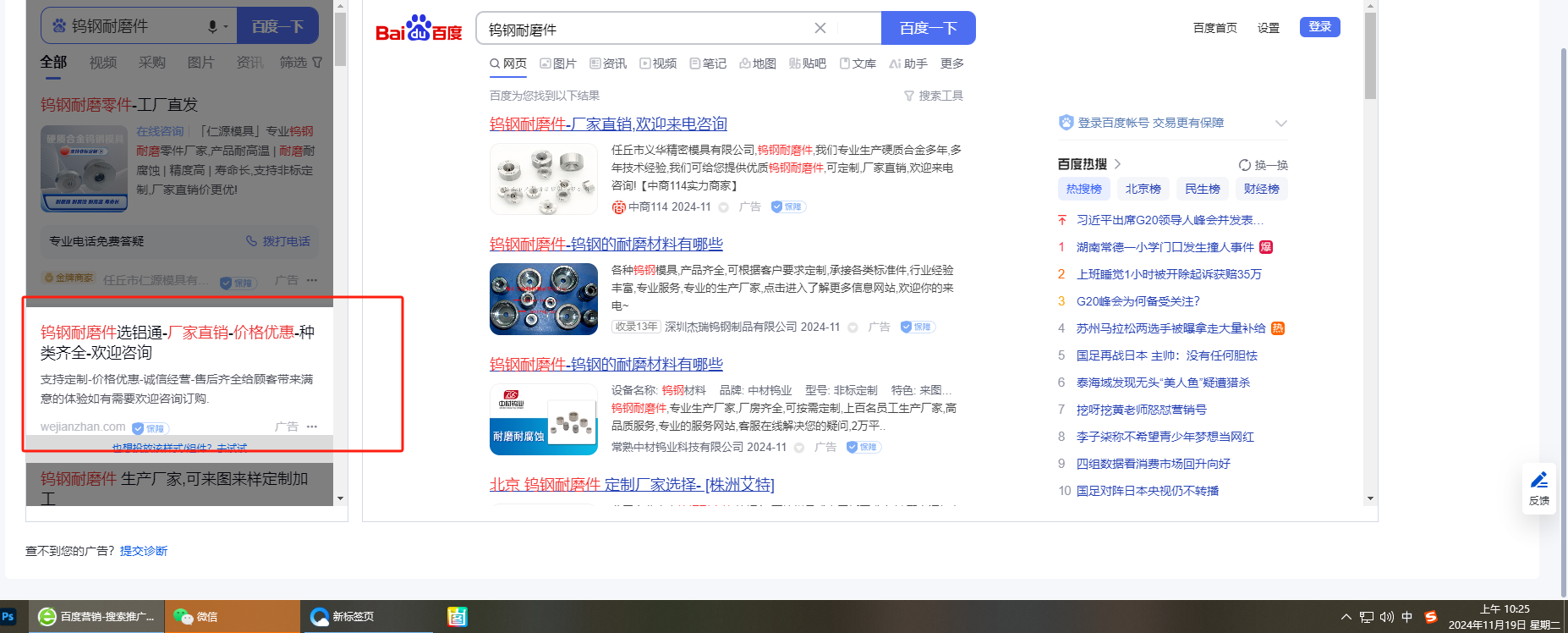Click the 拨打电话 call link in mobile preview
This screenshot has height=633, width=1568.
click(x=278, y=241)
